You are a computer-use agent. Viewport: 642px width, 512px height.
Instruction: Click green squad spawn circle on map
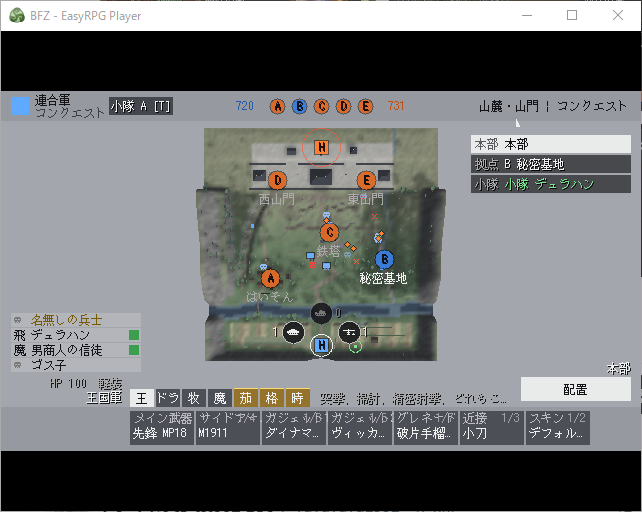tap(355, 347)
